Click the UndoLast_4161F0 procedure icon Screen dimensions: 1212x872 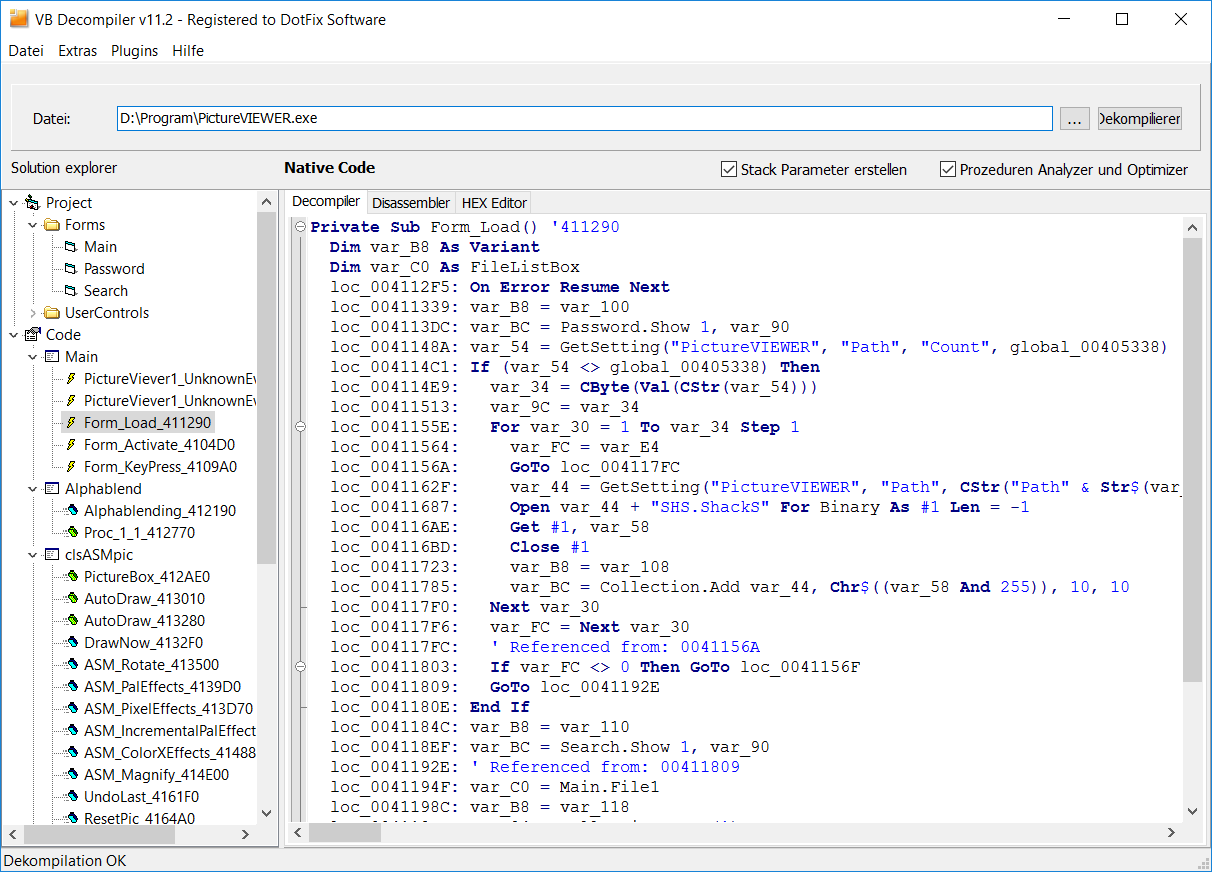coord(71,797)
